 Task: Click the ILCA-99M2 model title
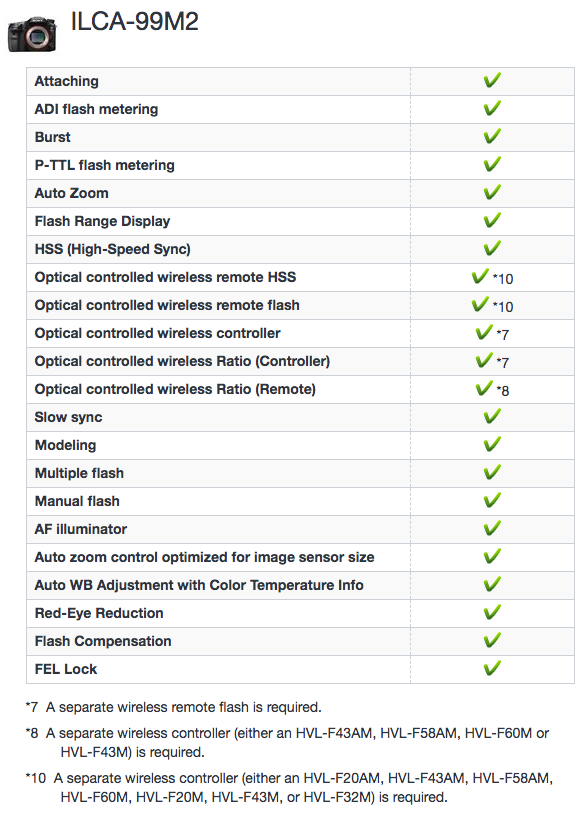click(x=134, y=22)
